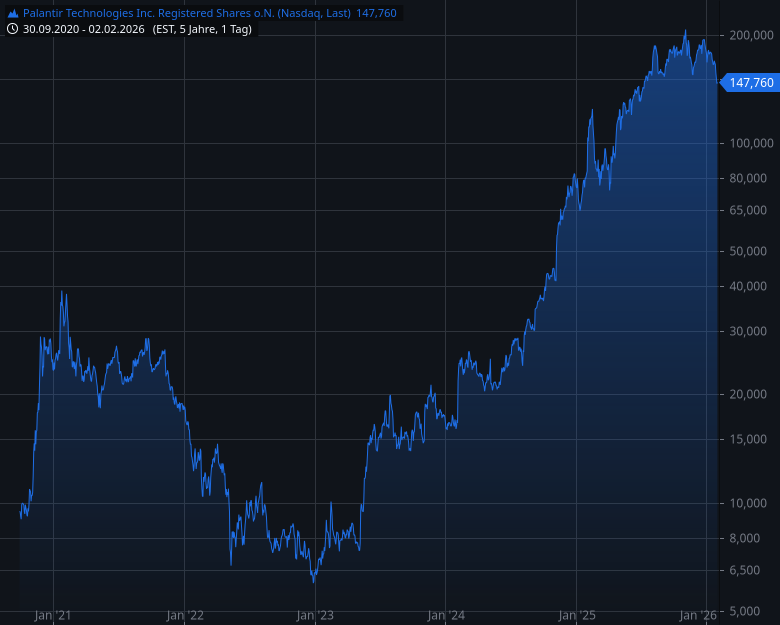Click last price 147,760 in the header
Viewport: 780px width, 625px height.
coord(376,14)
